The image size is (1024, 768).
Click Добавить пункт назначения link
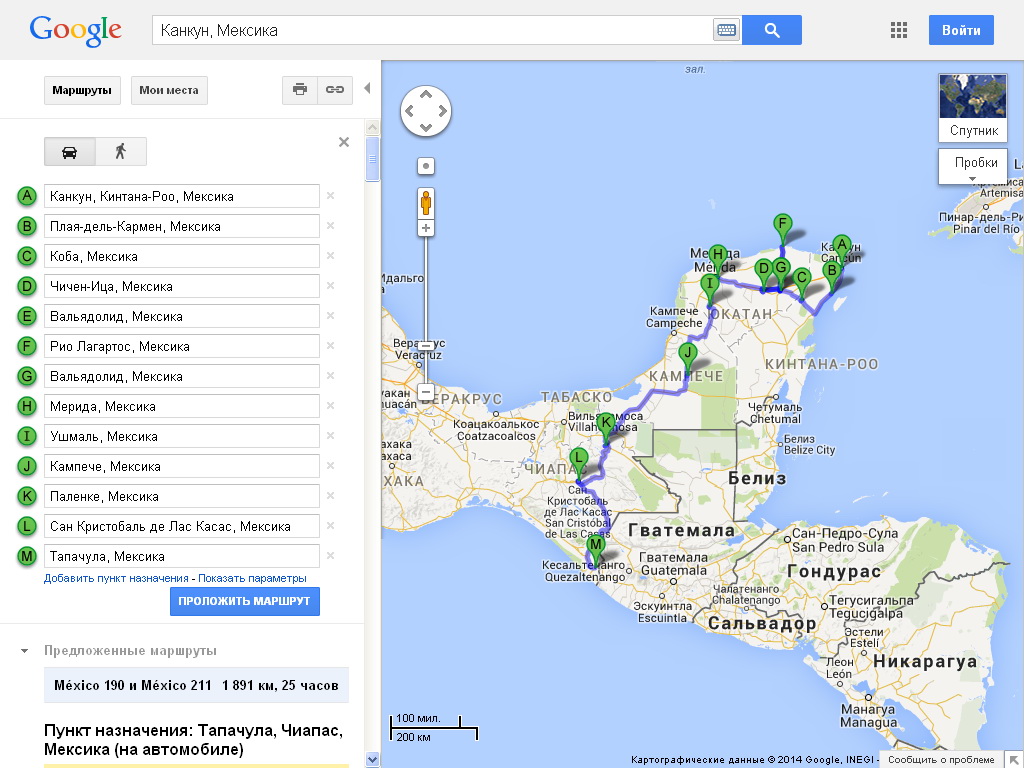[116, 578]
